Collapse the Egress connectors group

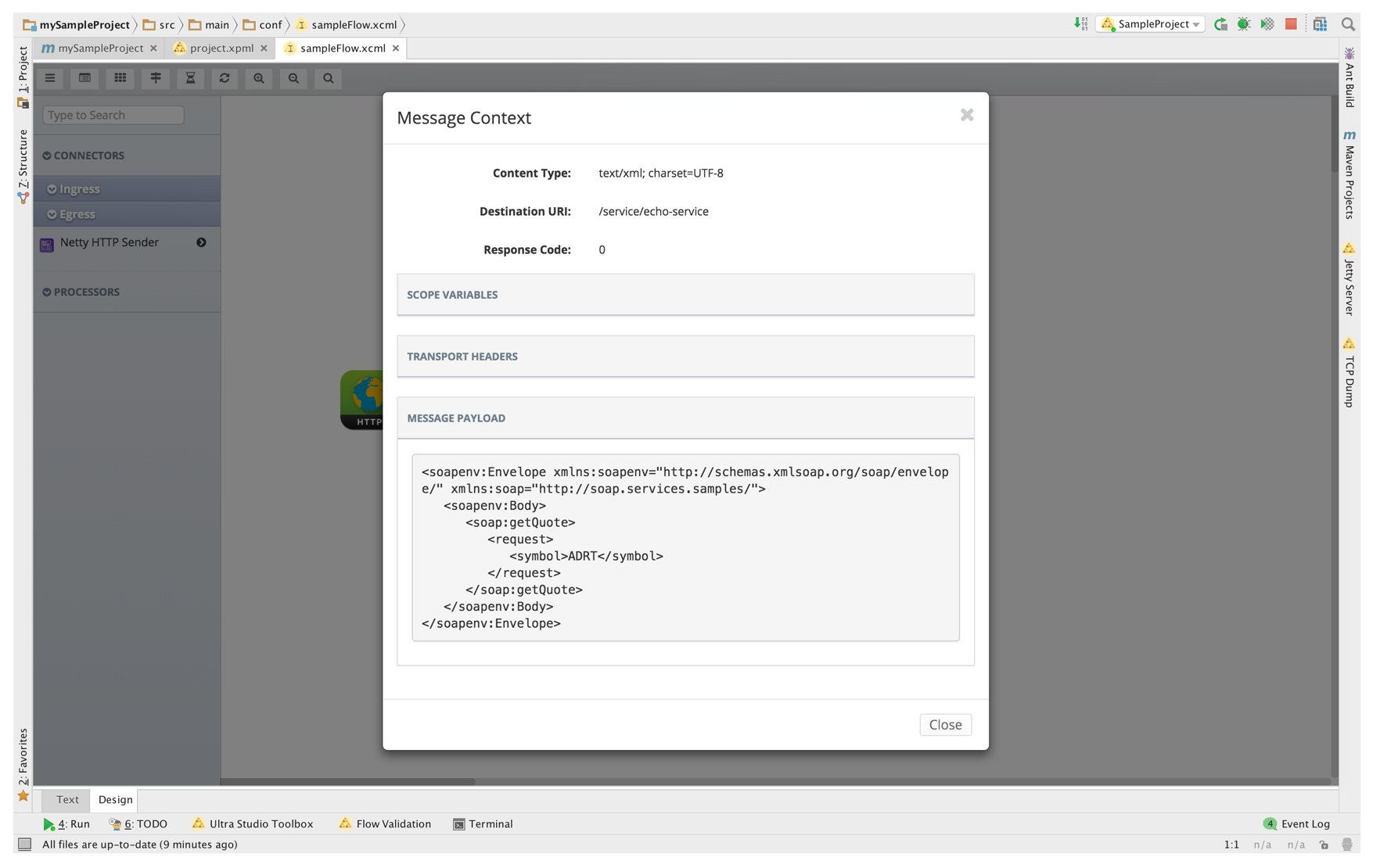click(126, 214)
